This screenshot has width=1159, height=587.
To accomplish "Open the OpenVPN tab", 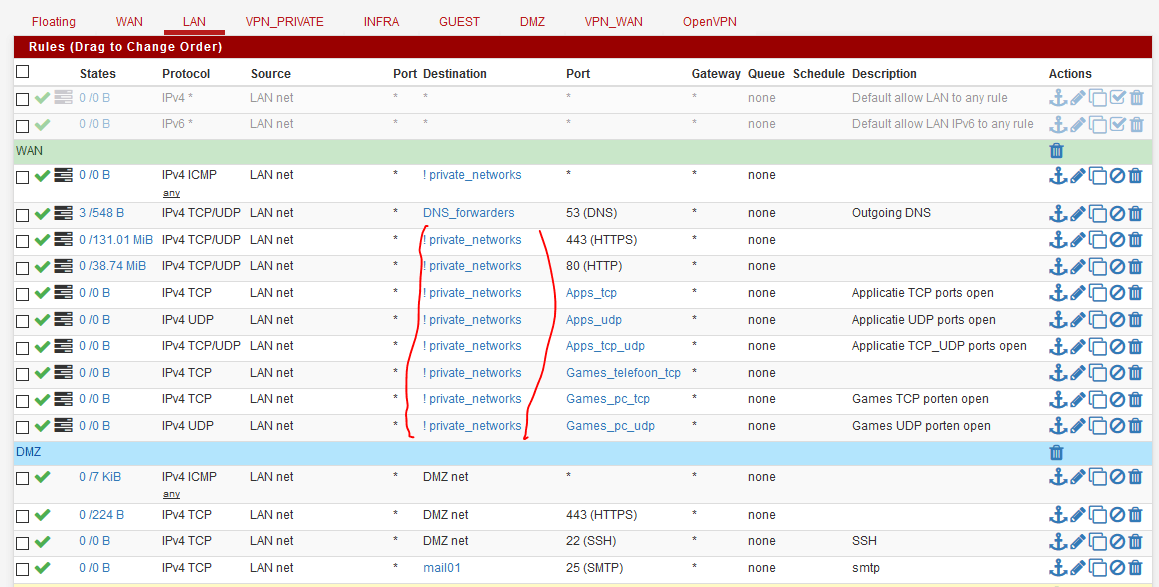I will pyautogui.click(x=710, y=21).
